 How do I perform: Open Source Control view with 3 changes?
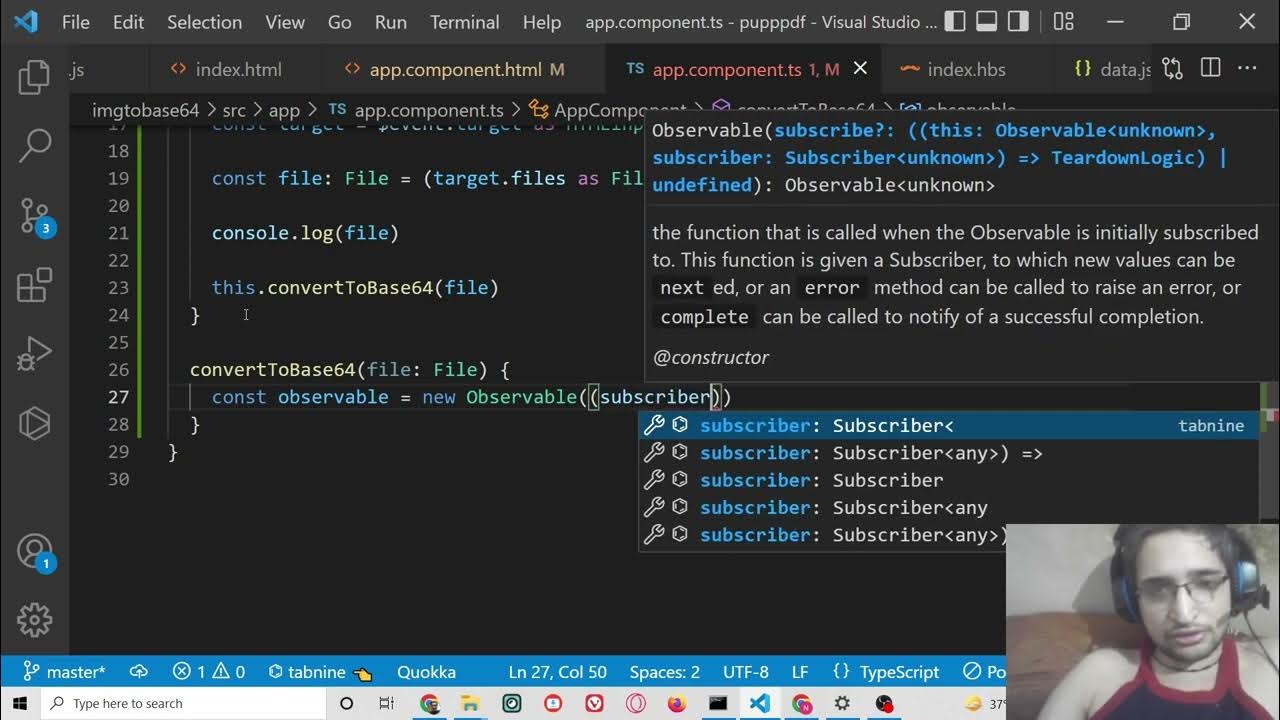tap(34, 215)
